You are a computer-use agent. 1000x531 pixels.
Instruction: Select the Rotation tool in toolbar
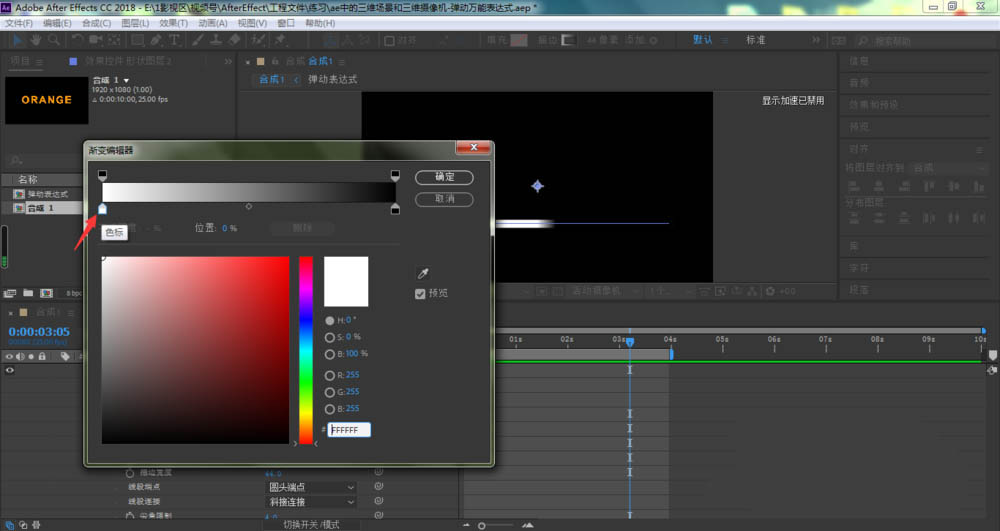pyautogui.click(x=76, y=40)
